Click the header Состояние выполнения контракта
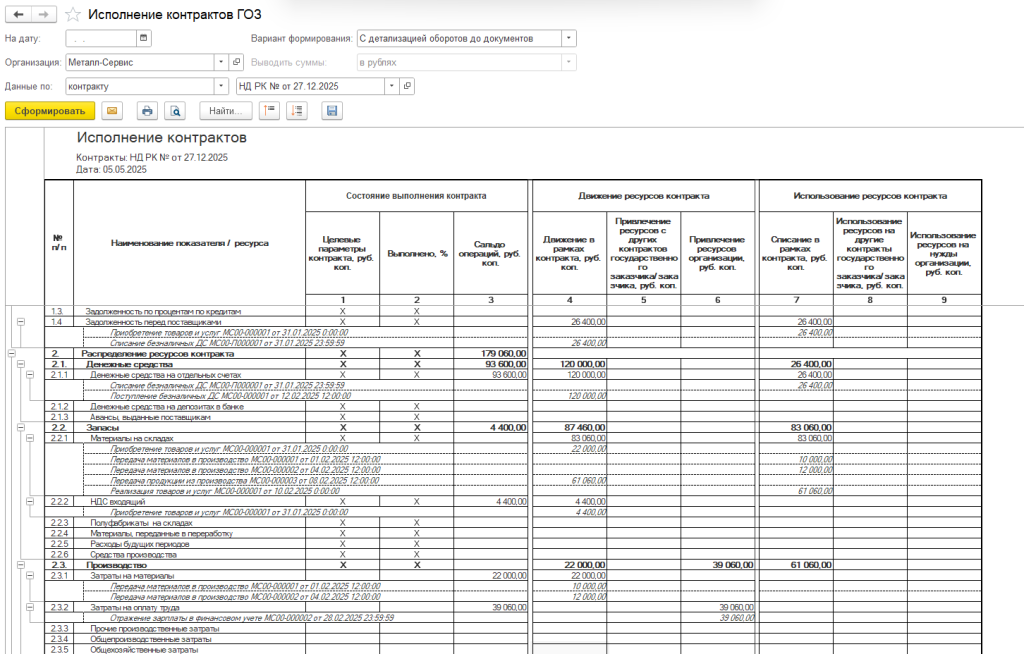Viewport: 1024px width, 654px height. (416, 196)
